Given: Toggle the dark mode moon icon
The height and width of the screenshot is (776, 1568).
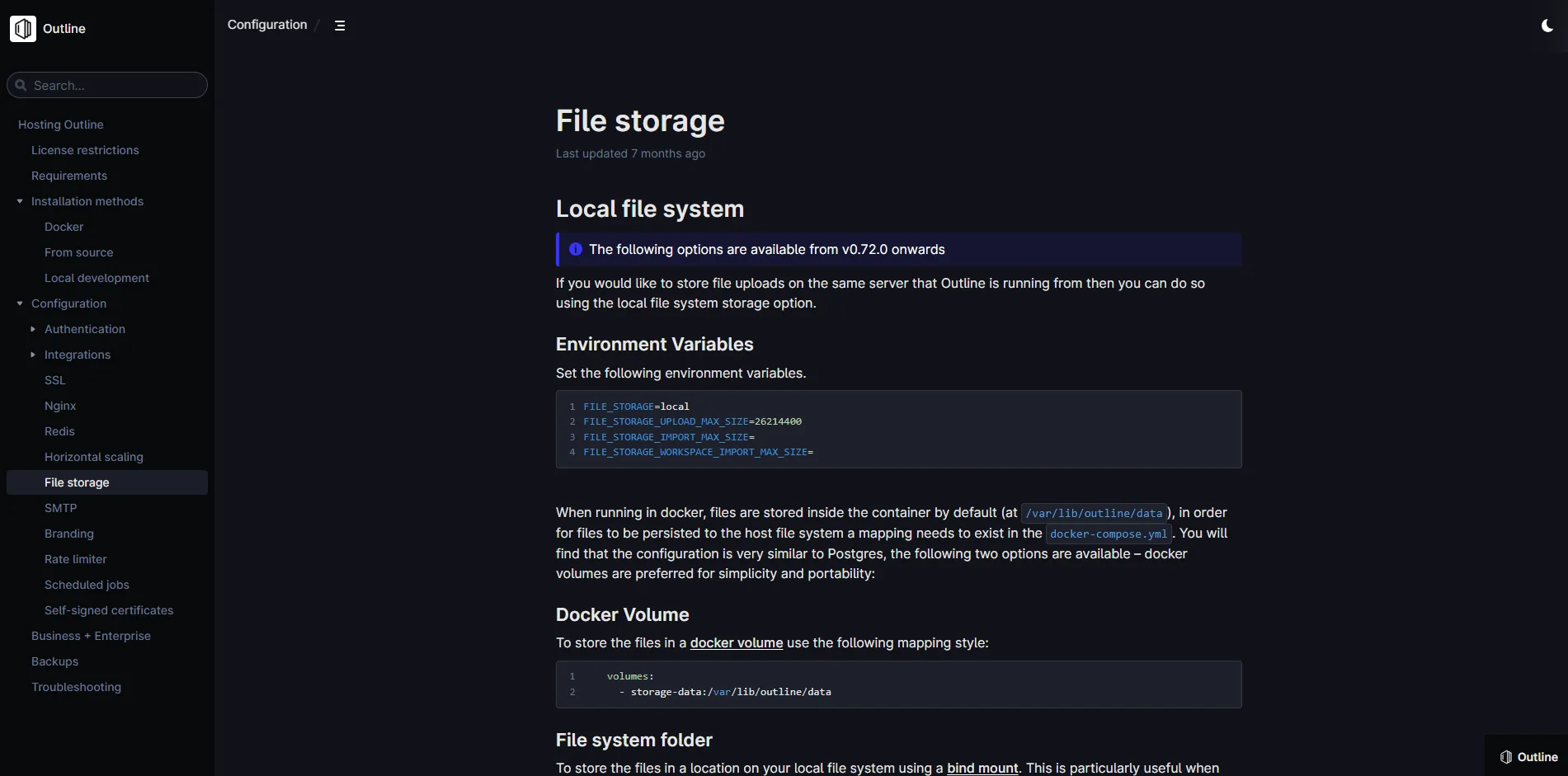Looking at the screenshot, I should click(1547, 26).
